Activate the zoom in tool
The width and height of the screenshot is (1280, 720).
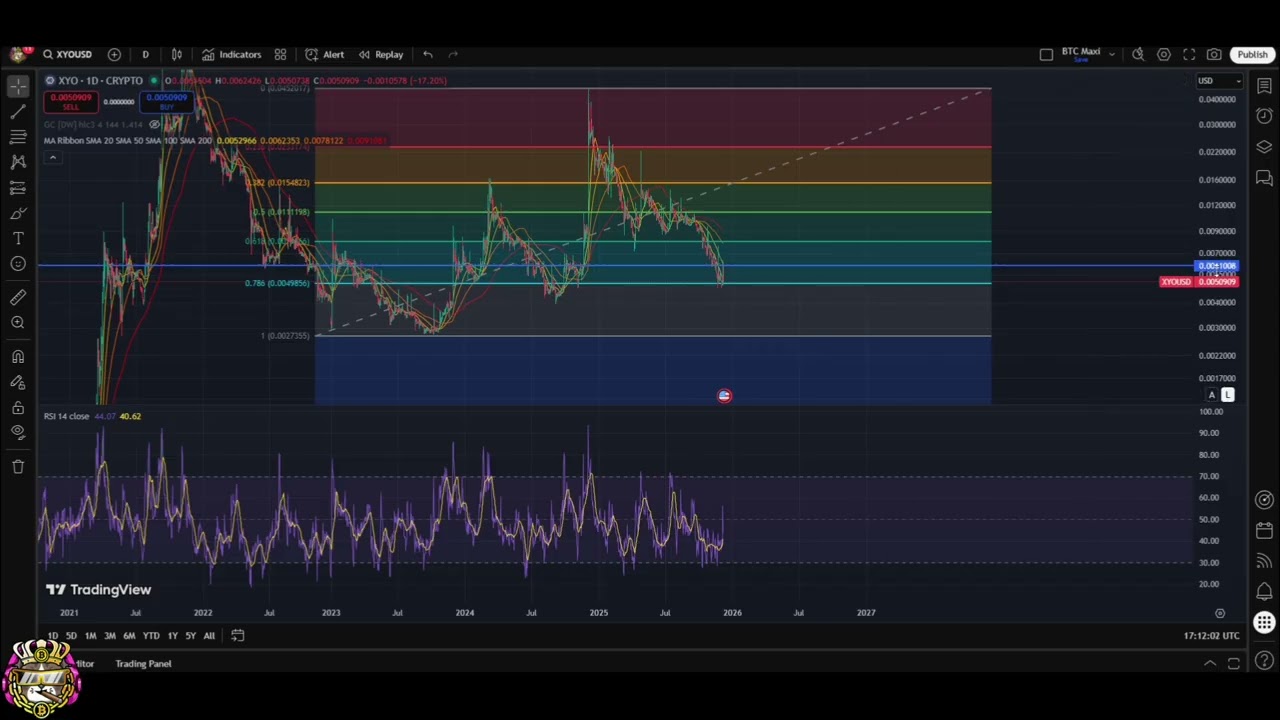click(18, 322)
